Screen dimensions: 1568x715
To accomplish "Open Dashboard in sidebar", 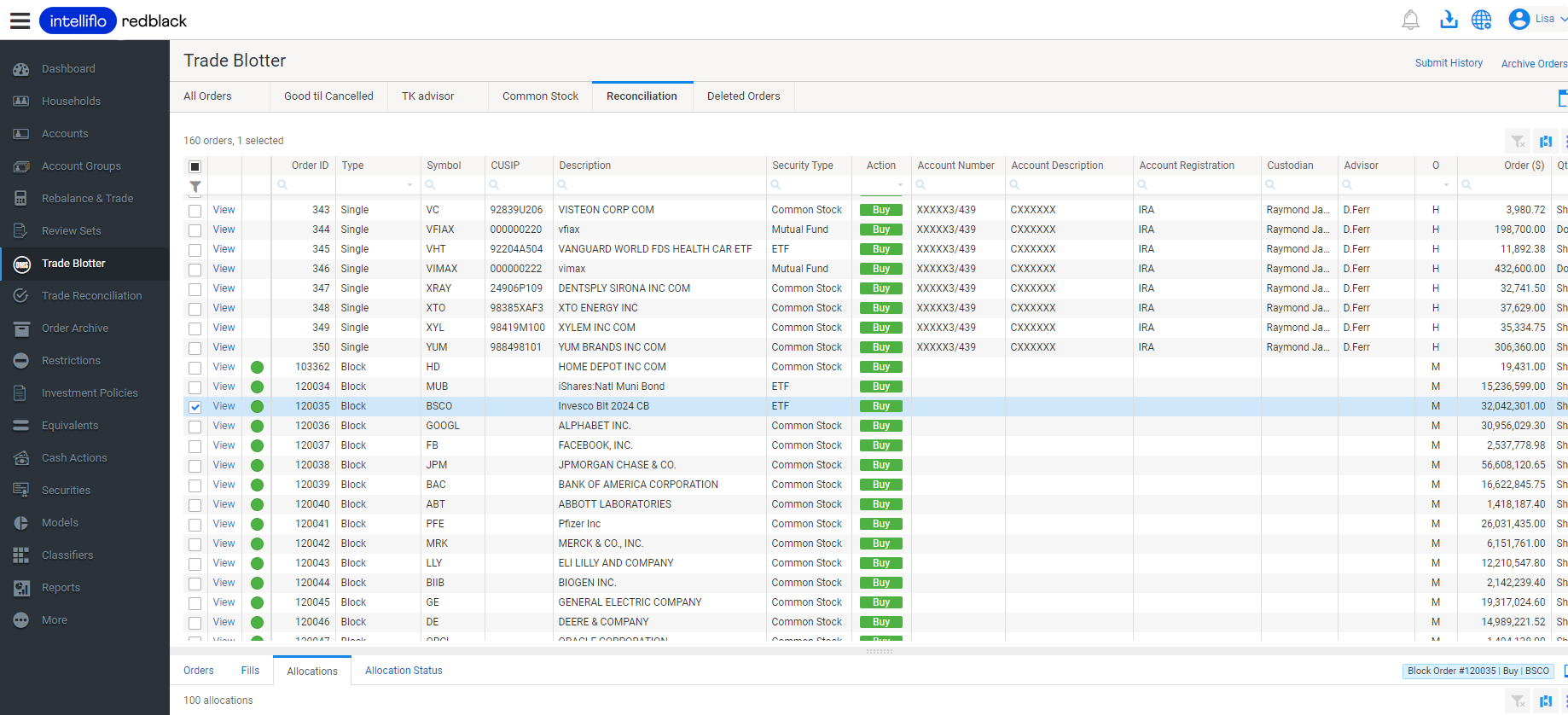I will click(68, 69).
